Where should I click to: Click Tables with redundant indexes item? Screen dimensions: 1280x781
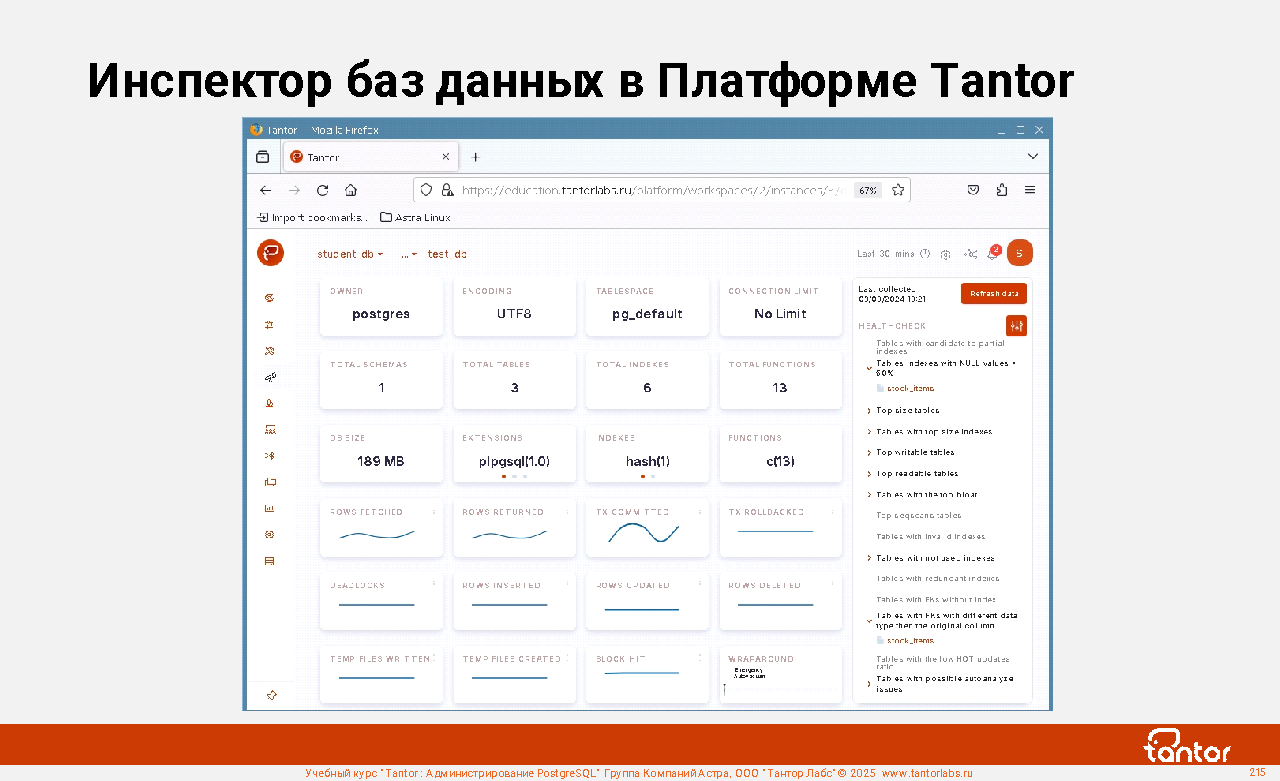point(938,578)
